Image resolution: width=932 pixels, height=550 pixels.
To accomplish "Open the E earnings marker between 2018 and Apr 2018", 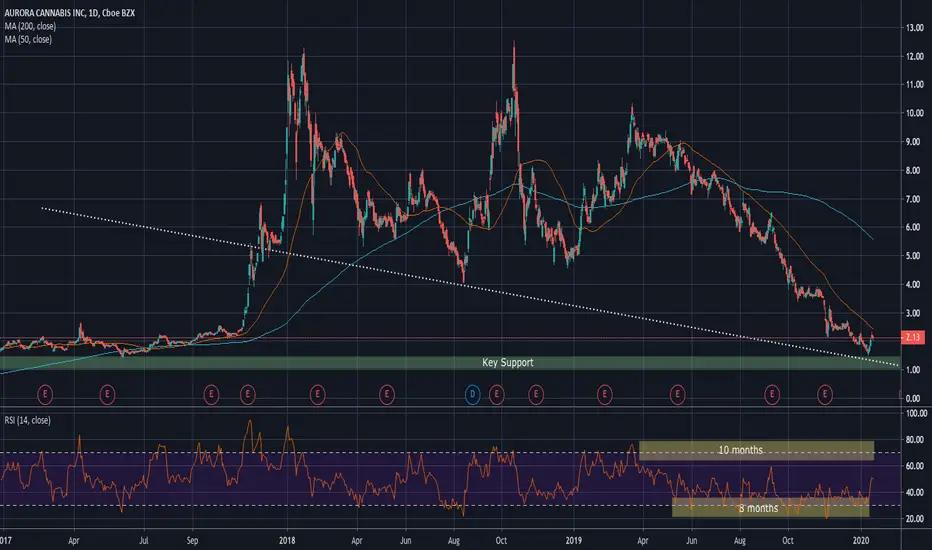I will (317, 394).
